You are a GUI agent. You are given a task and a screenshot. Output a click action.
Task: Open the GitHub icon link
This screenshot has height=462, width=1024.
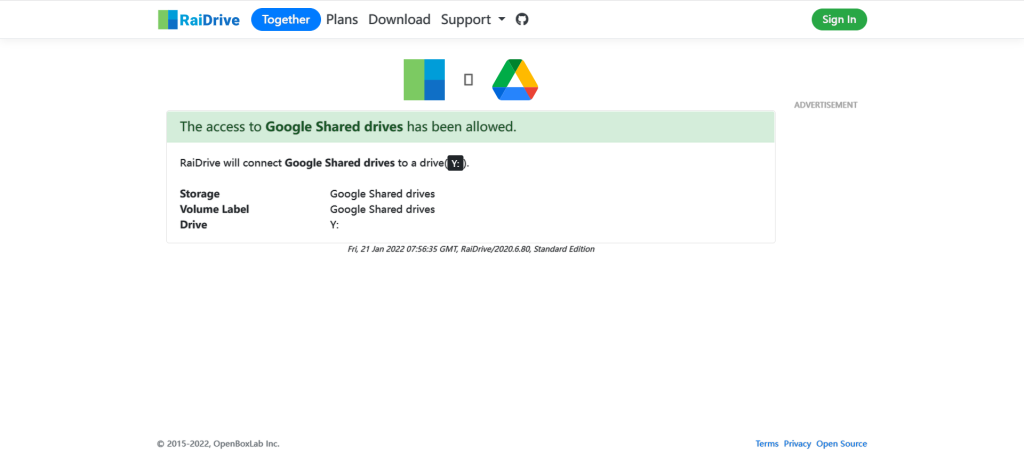coord(522,20)
